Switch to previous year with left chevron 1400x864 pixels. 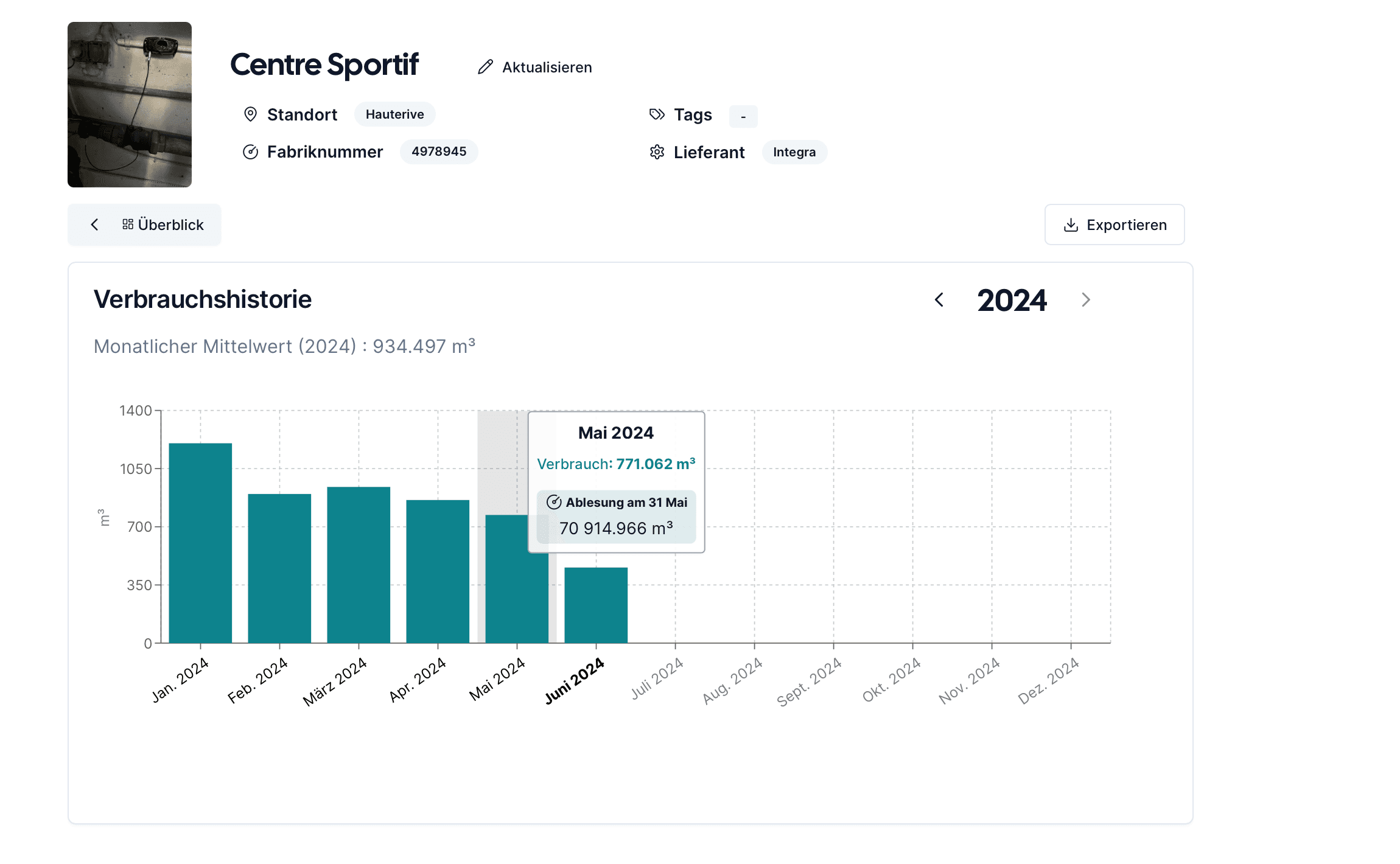[x=939, y=300]
